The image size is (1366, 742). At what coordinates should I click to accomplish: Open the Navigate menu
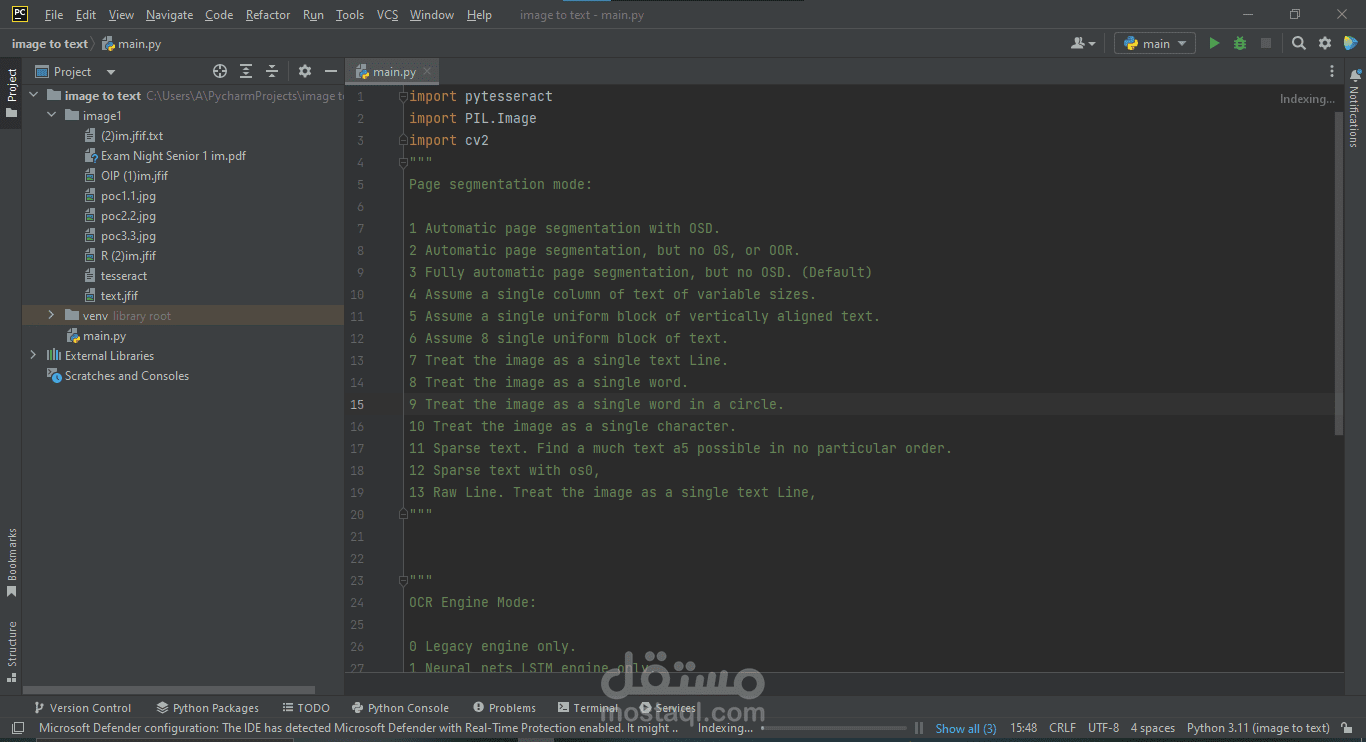tap(169, 15)
